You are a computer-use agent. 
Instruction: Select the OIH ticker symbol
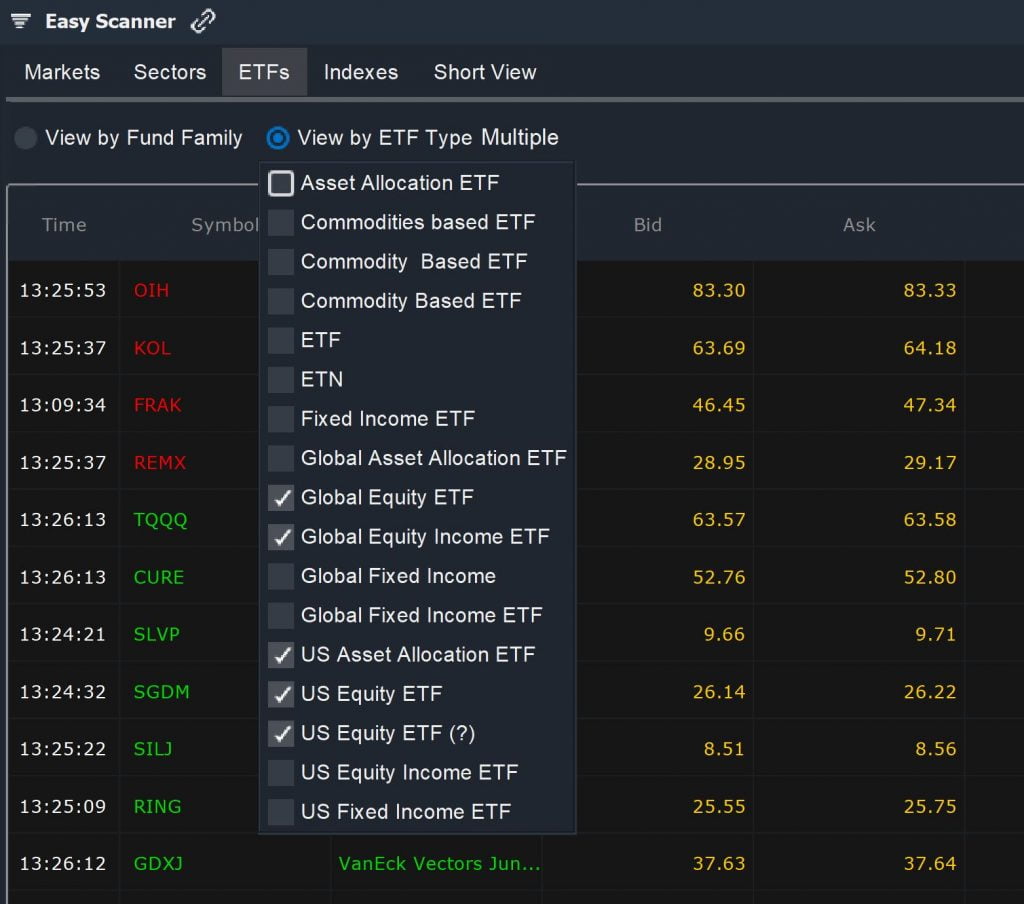point(150,290)
